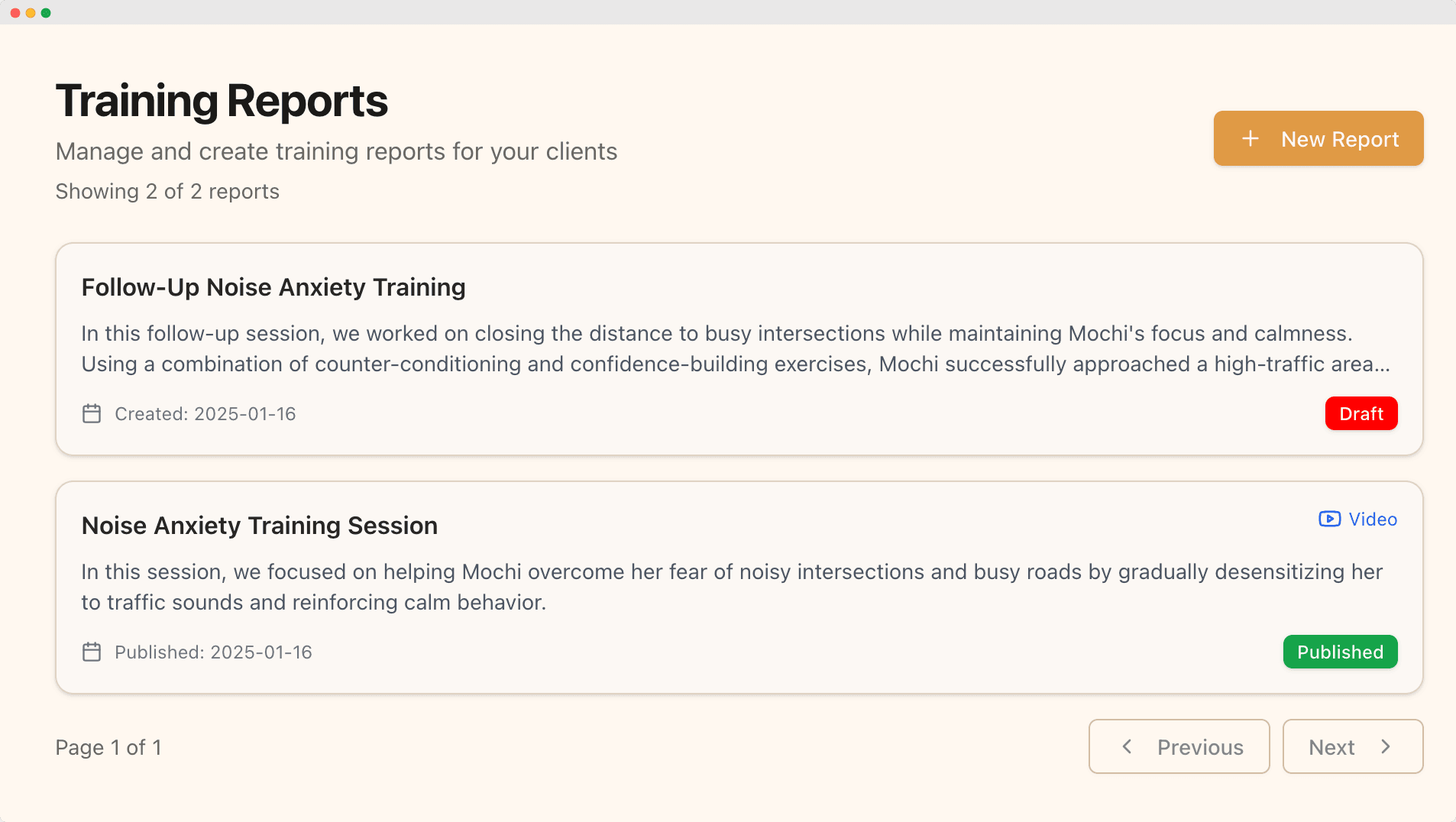The height and width of the screenshot is (822, 1456).
Task: Click the video play icon on Noise Anxiety session
Action: (1329, 519)
